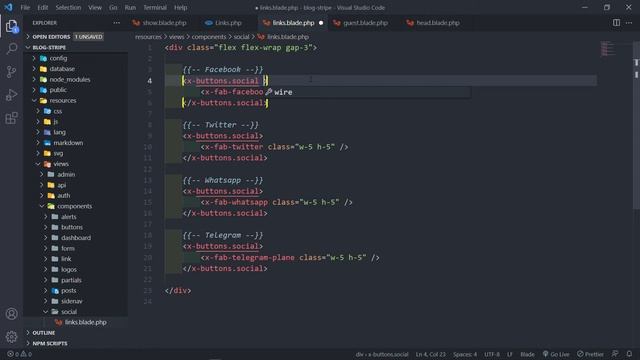The image size is (640, 360).
Task: Collapse the components folder
Action: [75, 206]
